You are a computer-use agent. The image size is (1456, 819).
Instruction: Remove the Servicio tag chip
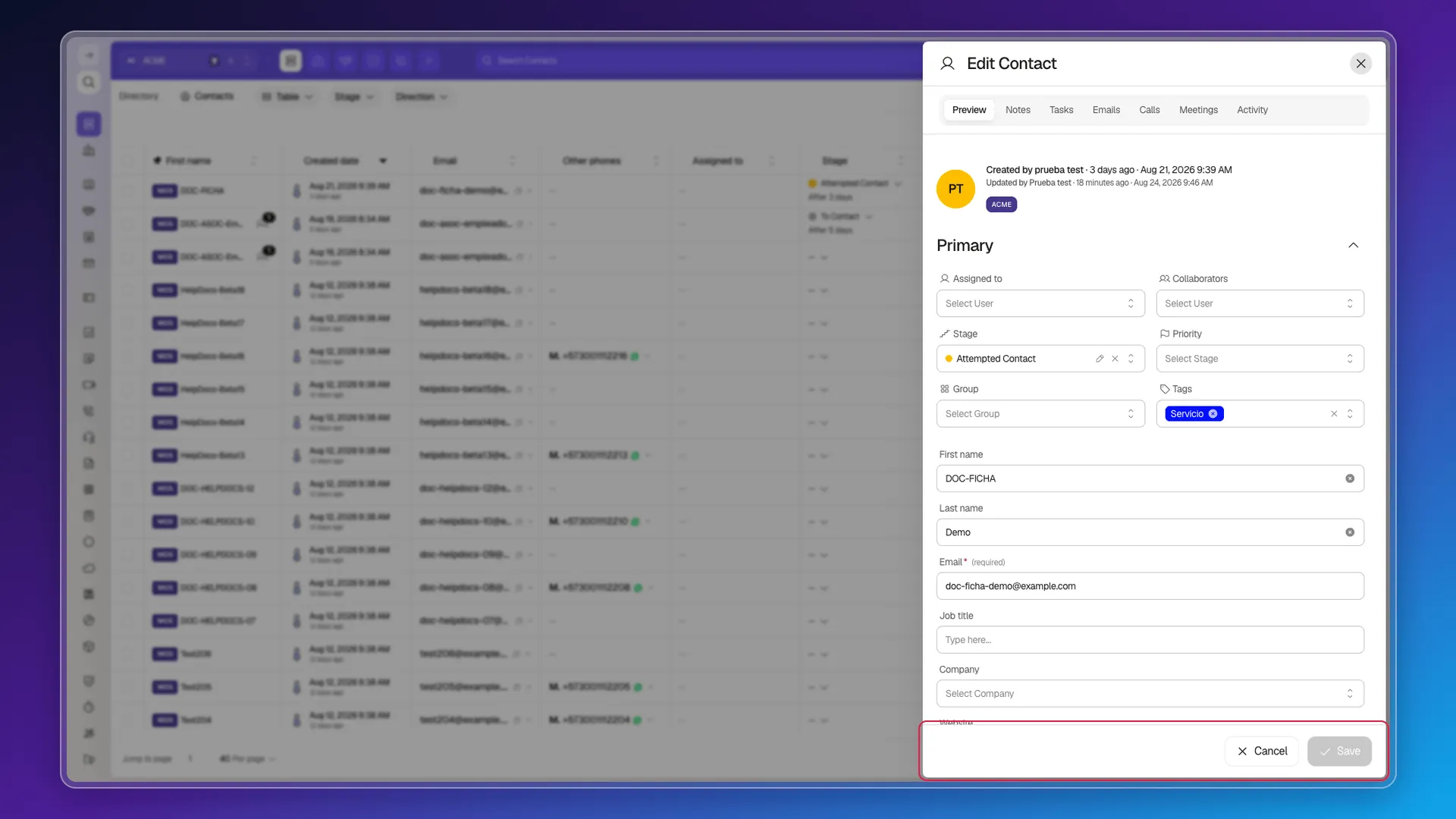pyautogui.click(x=1213, y=414)
